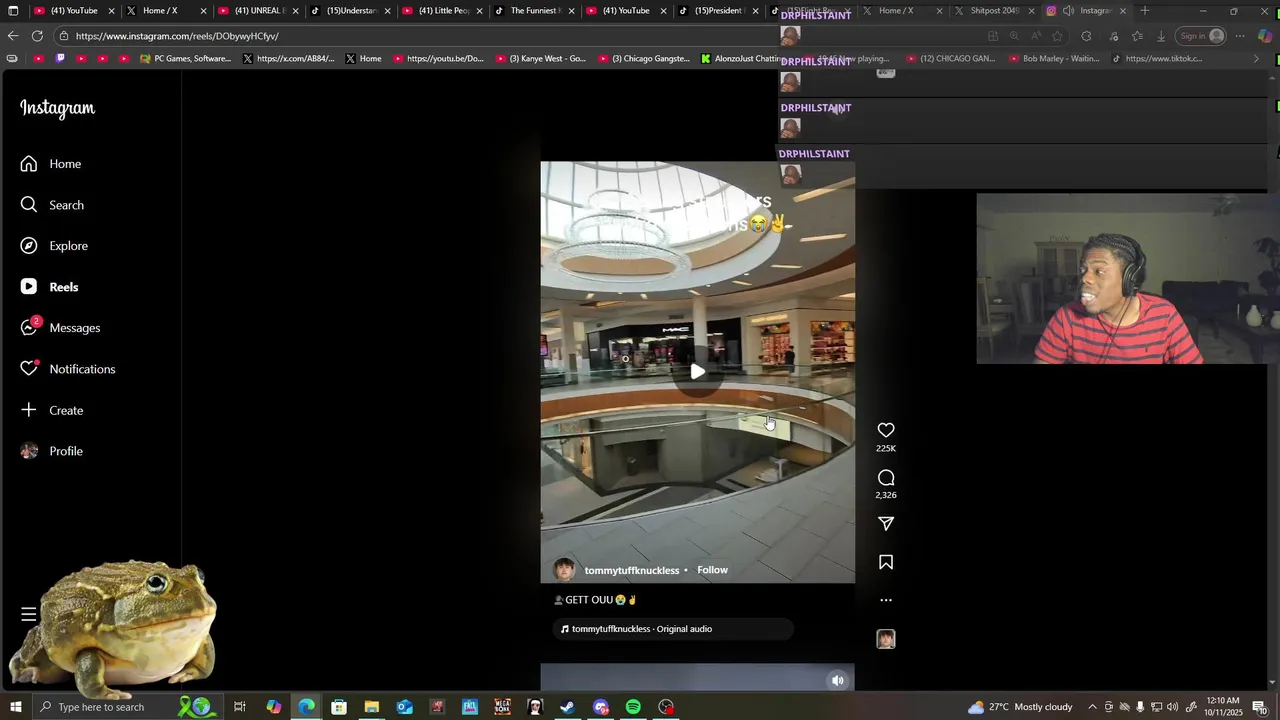1280x720 pixels.
Task: Open Windows Start menu
Action: coord(15,707)
